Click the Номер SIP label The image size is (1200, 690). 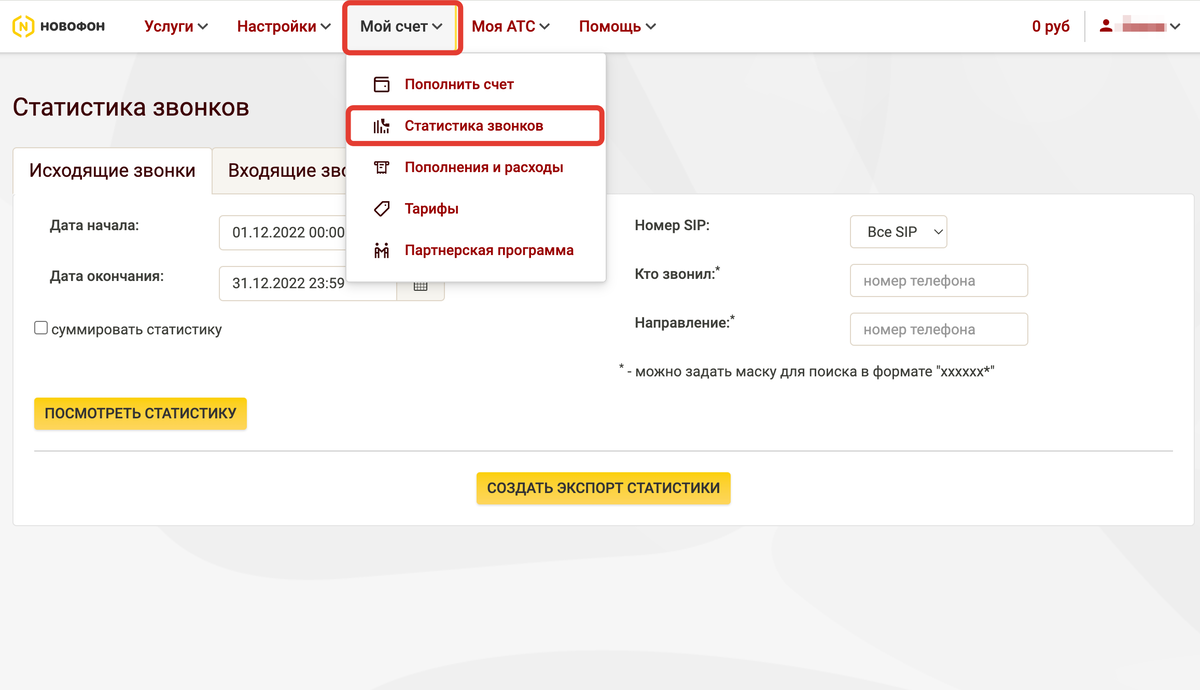[672, 226]
